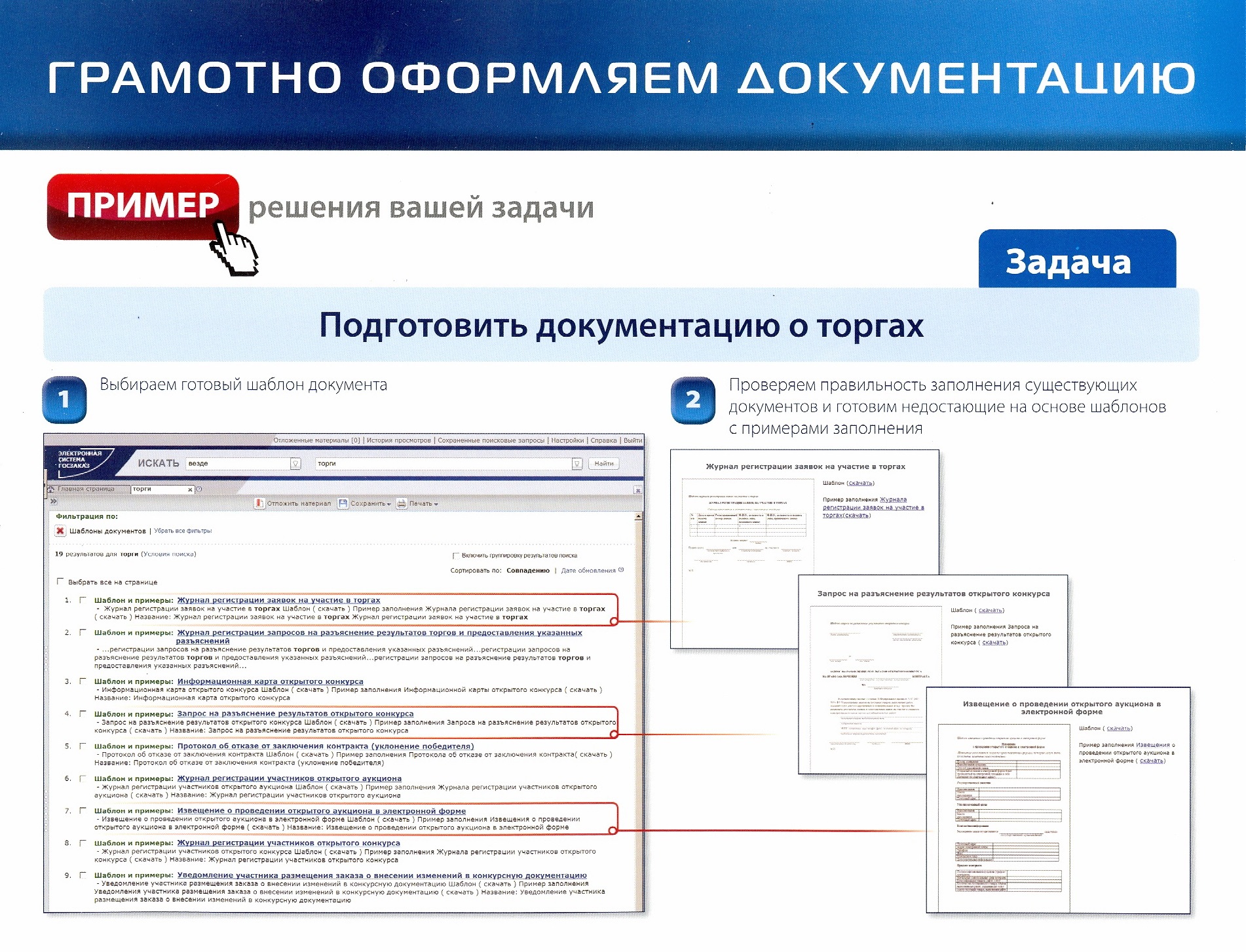
Task: Expand the search query history dropdown
Action: point(576,463)
